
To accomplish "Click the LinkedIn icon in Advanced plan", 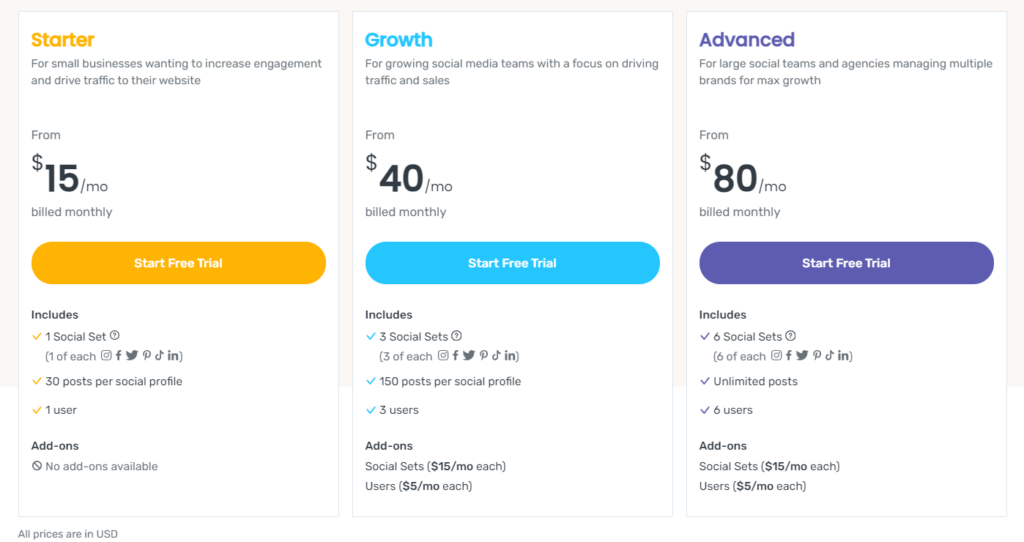I will pyautogui.click(x=843, y=355).
